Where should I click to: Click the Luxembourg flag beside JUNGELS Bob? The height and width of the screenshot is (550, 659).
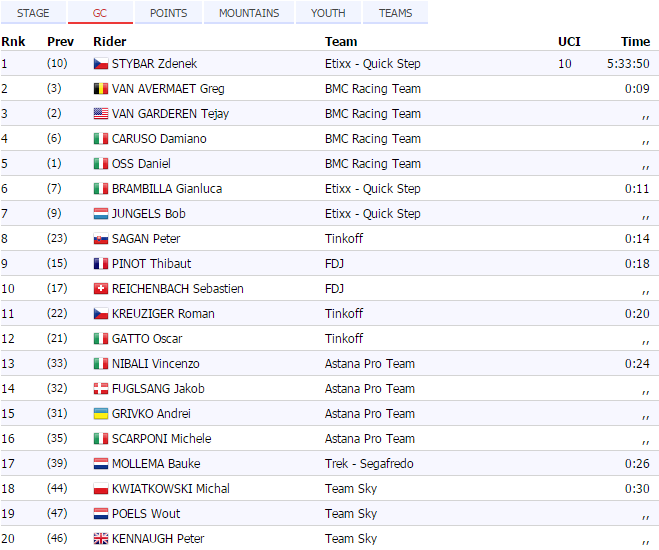[x=100, y=214]
